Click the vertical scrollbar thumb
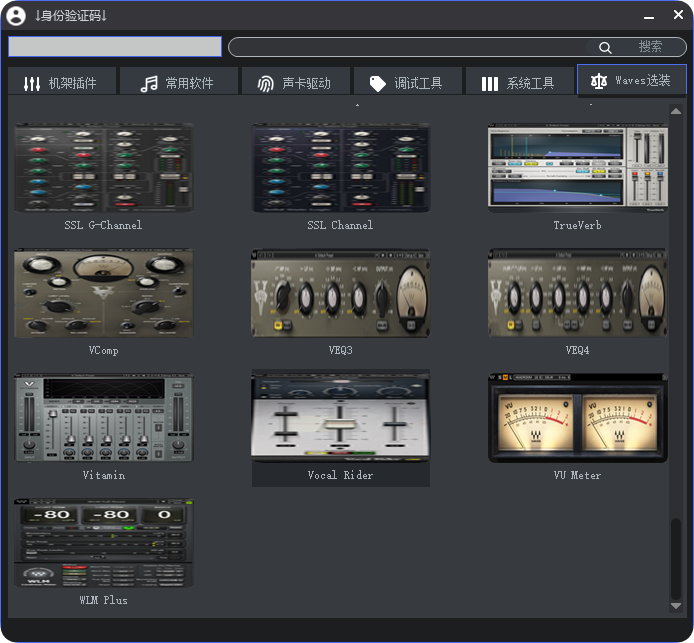The height and width of the screenshot is (643, 694). coord(676,558)
